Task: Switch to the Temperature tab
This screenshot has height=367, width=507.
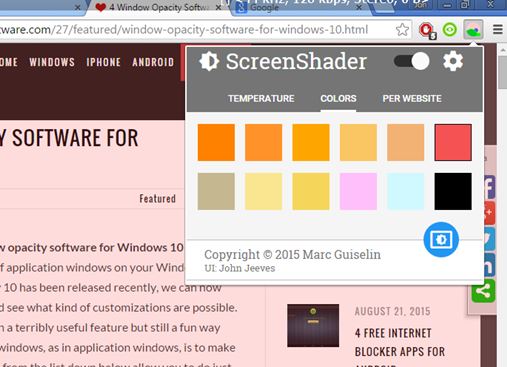Action: (261, 99)
